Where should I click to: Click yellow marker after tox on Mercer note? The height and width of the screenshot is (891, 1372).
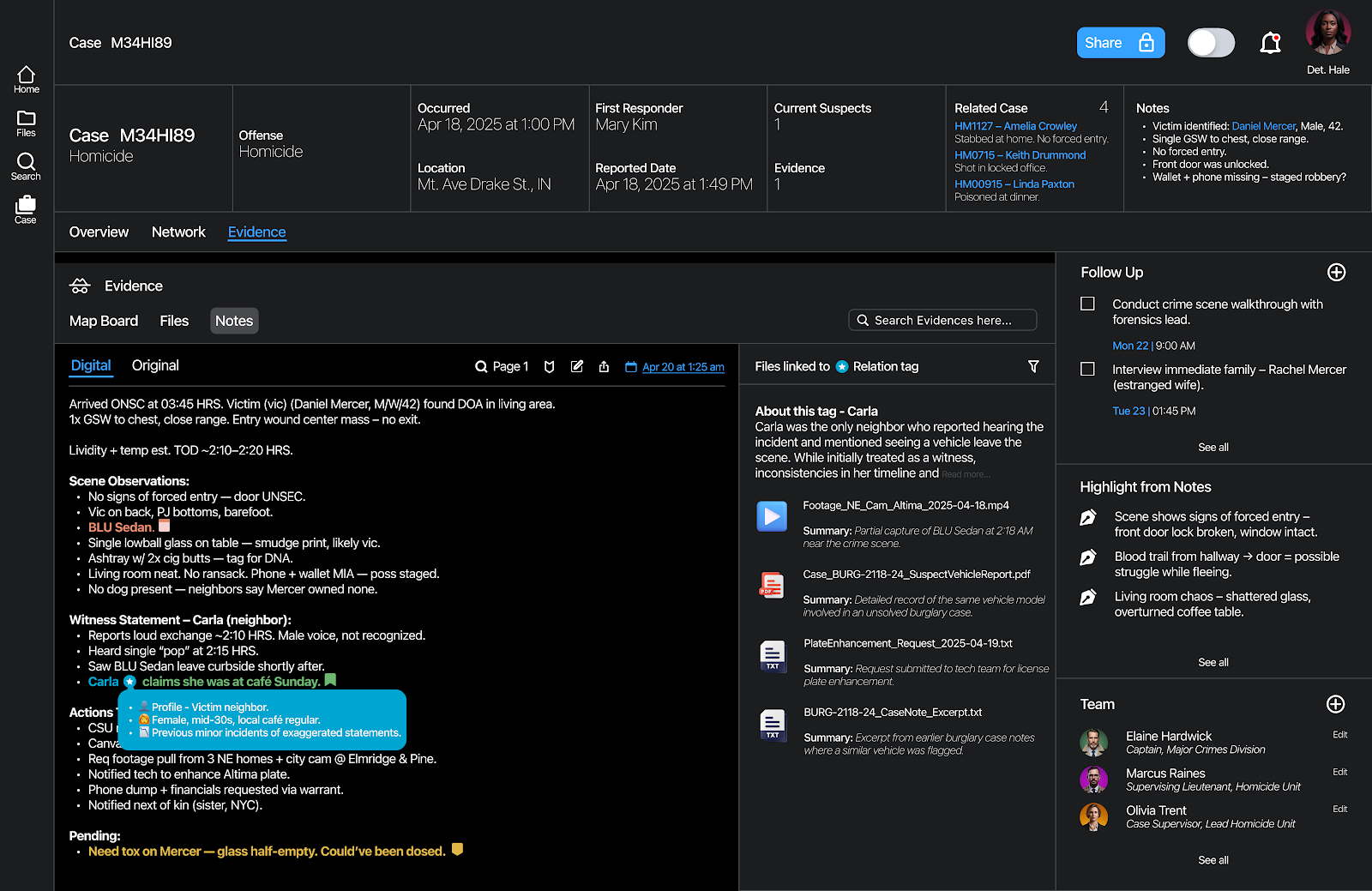click(457, 850)
